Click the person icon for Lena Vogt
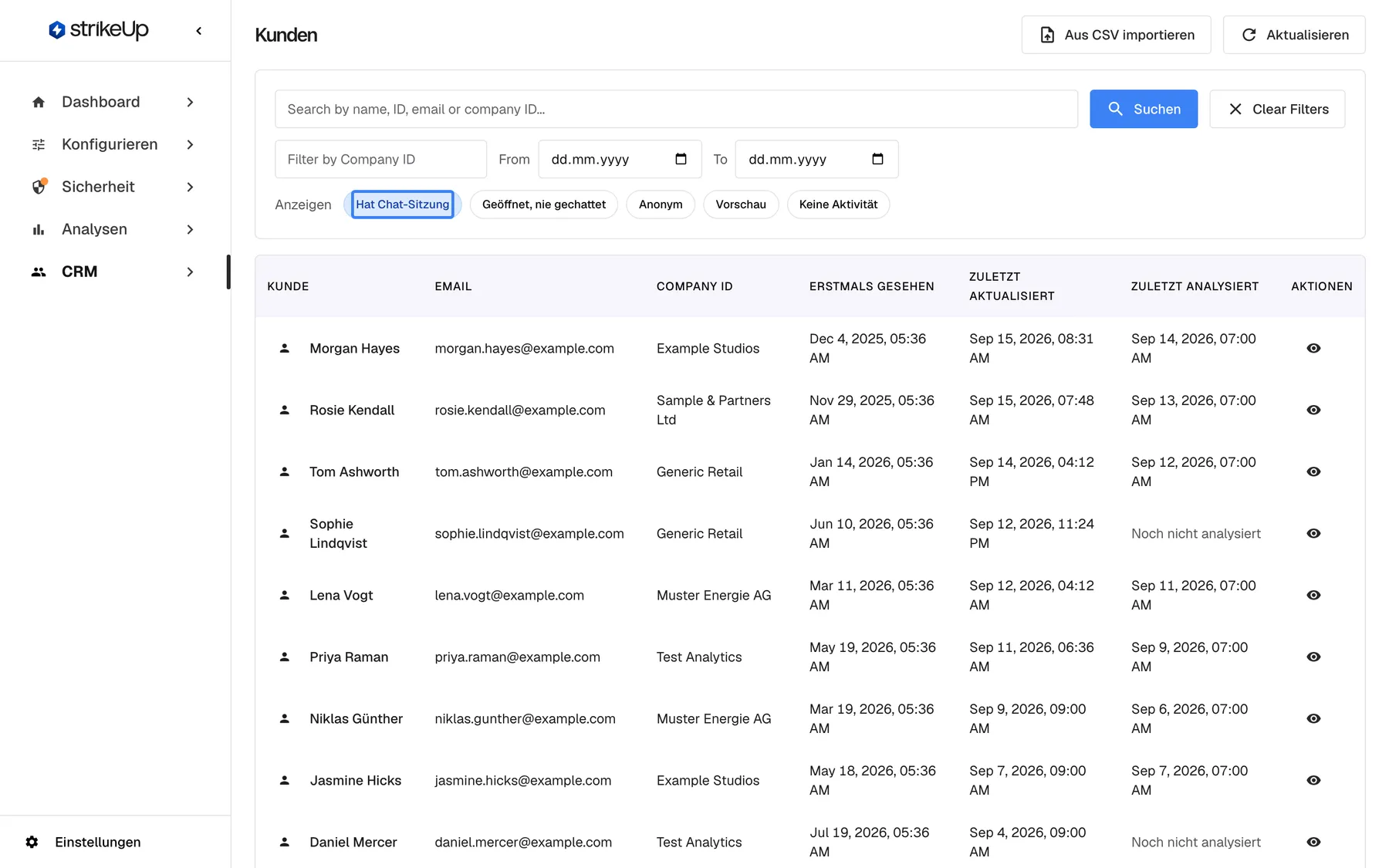This screenshot has height=868, width=1389. pyautogui.click(x=285, y=595)
